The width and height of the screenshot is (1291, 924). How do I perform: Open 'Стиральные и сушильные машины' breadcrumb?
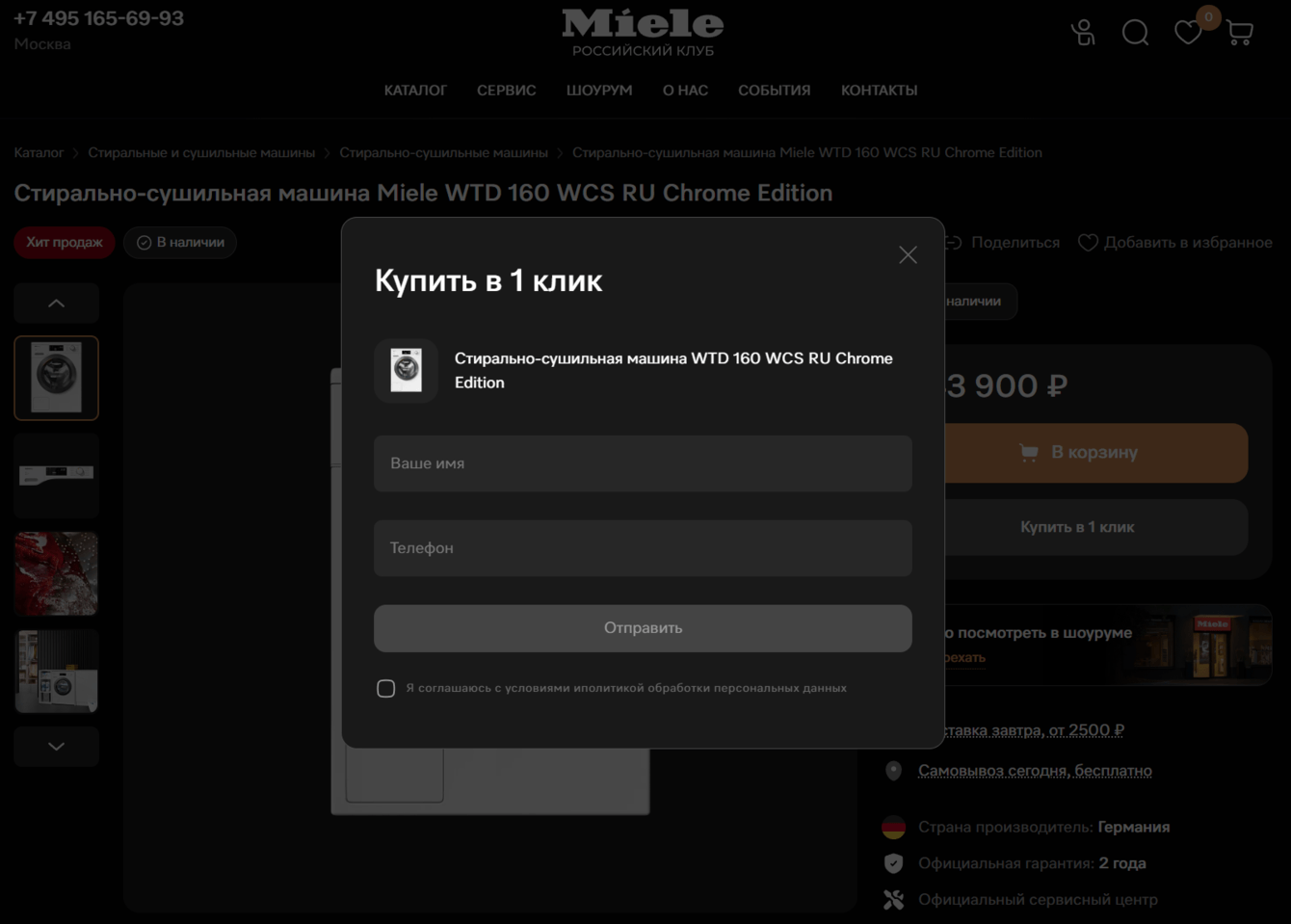(x=201, y=152)
